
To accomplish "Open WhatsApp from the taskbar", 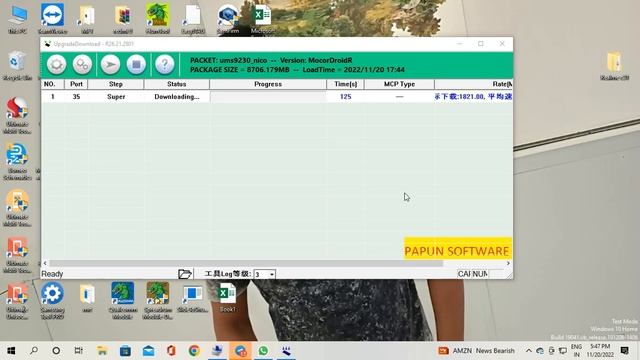I will click(263, 351).
